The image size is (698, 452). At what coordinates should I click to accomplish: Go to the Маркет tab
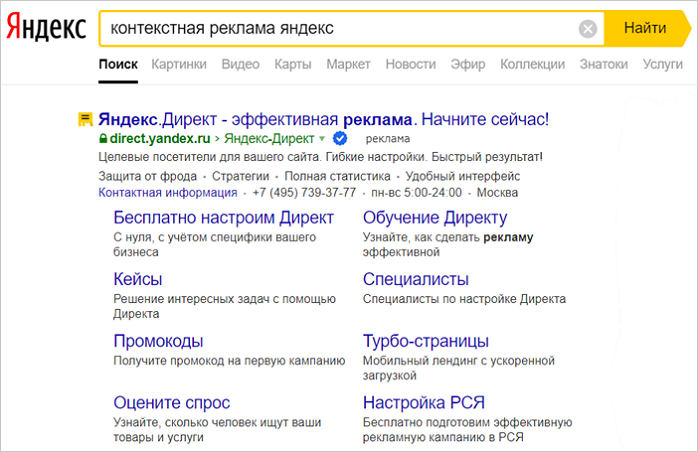tap(348, 64)
